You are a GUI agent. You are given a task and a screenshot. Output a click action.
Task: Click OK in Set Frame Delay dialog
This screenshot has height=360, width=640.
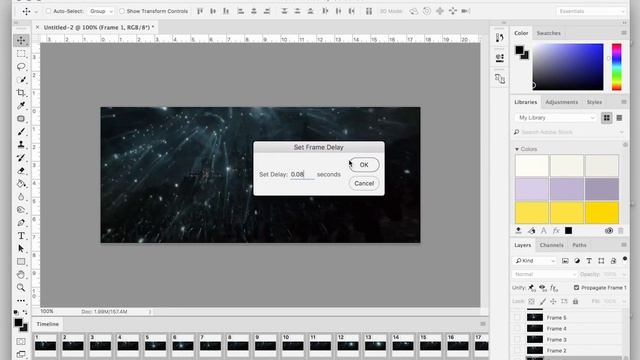tap(364, 165)
